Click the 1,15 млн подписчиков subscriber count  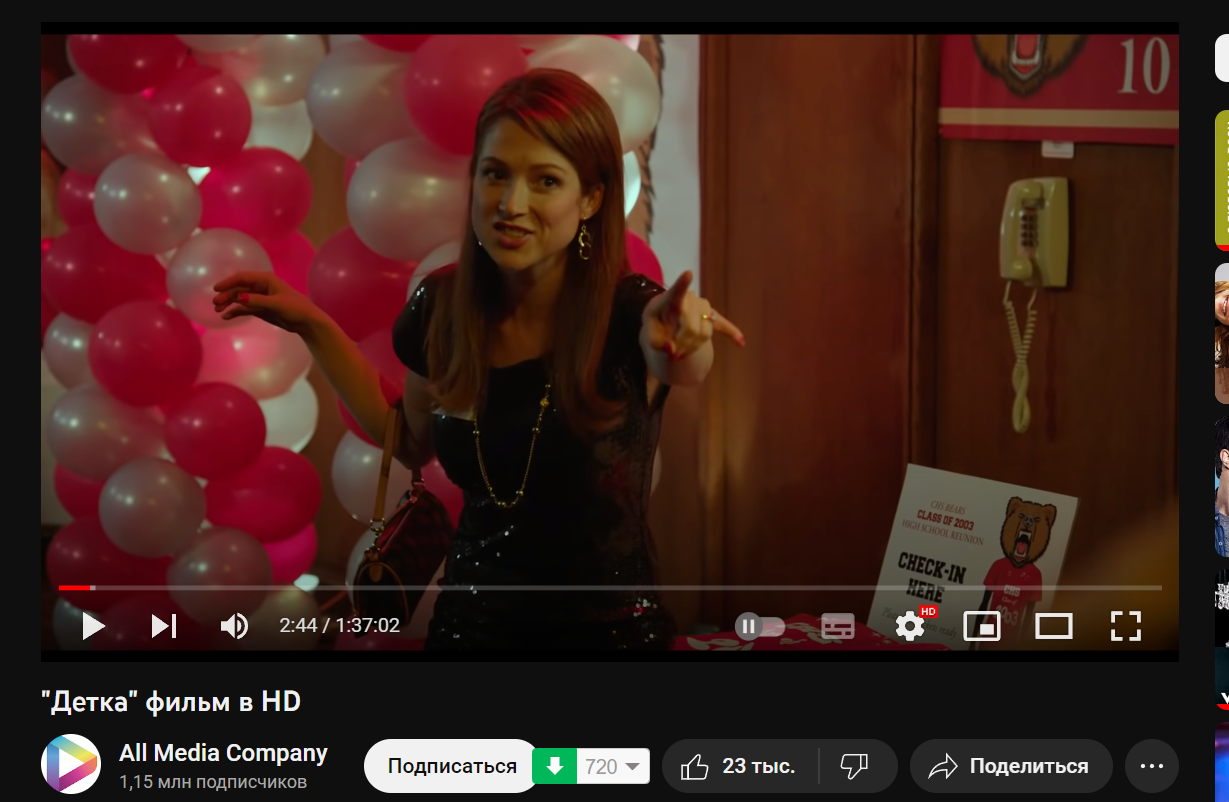tap(213, 782)
